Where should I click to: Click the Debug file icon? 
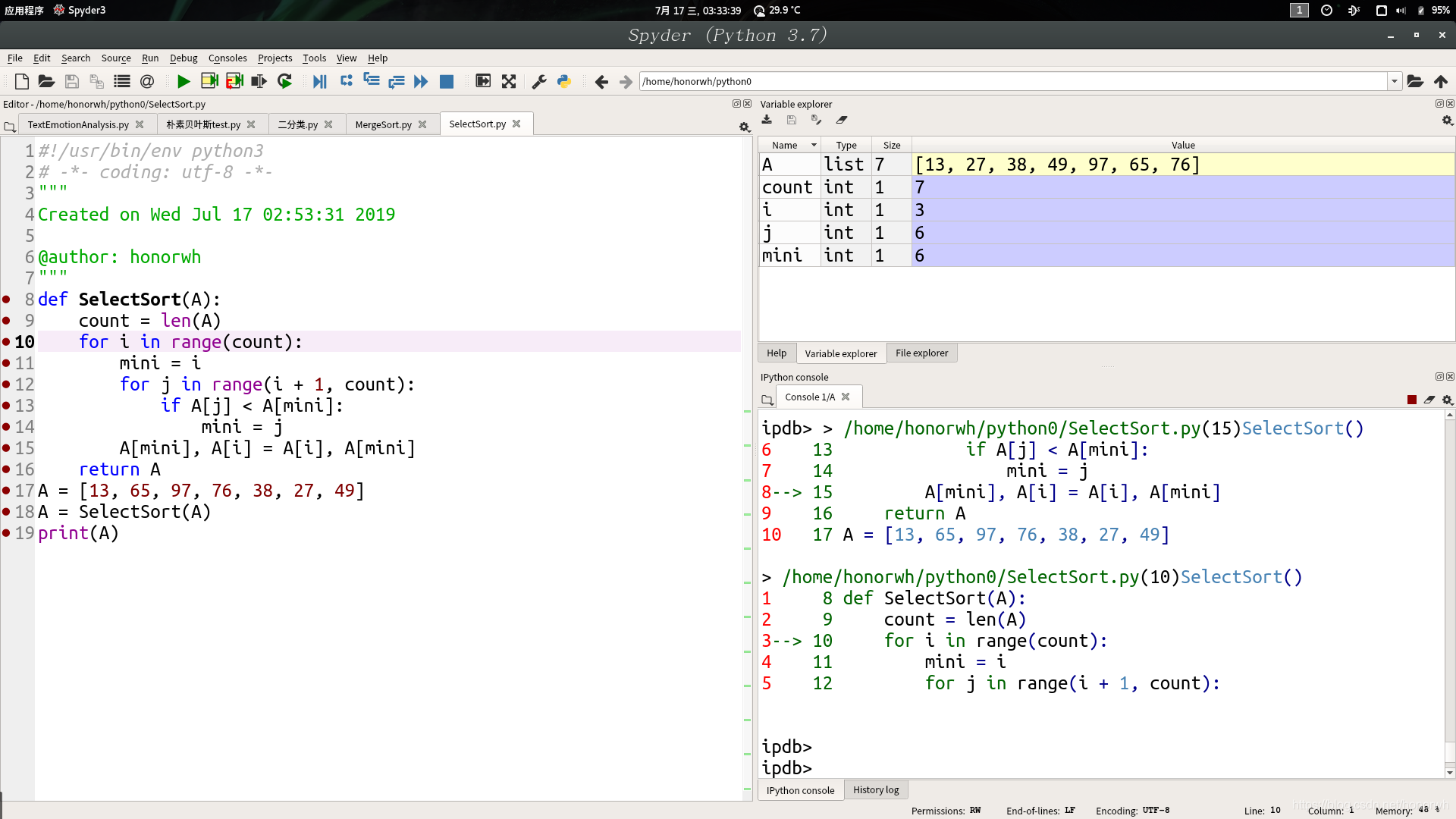319,81
